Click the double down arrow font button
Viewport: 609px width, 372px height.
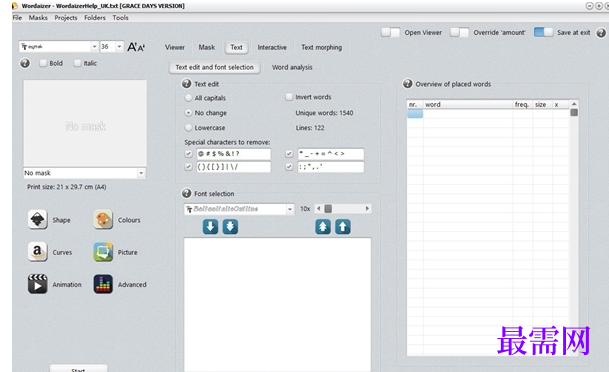tap(230, 226)
